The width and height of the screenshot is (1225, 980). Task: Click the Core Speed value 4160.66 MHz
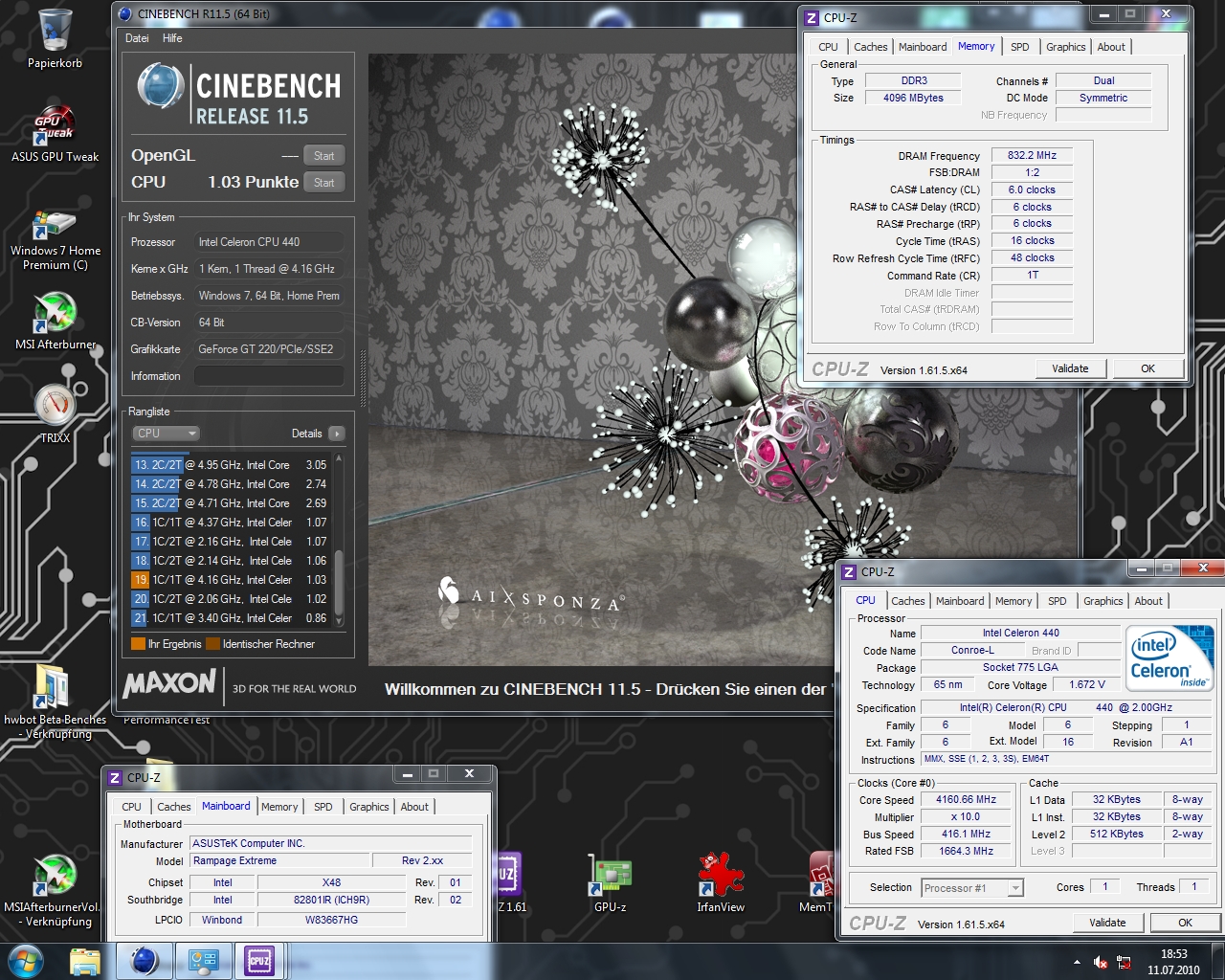(x=966, y=799)
